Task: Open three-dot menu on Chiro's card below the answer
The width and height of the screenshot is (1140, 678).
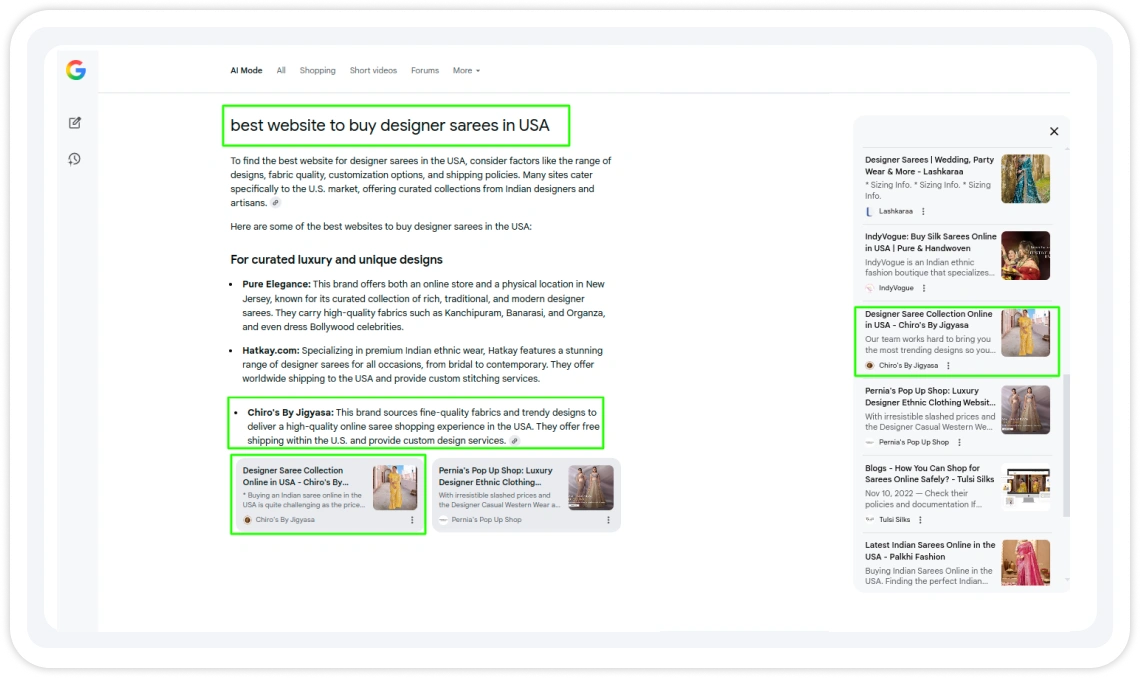Action: (412, 520)
